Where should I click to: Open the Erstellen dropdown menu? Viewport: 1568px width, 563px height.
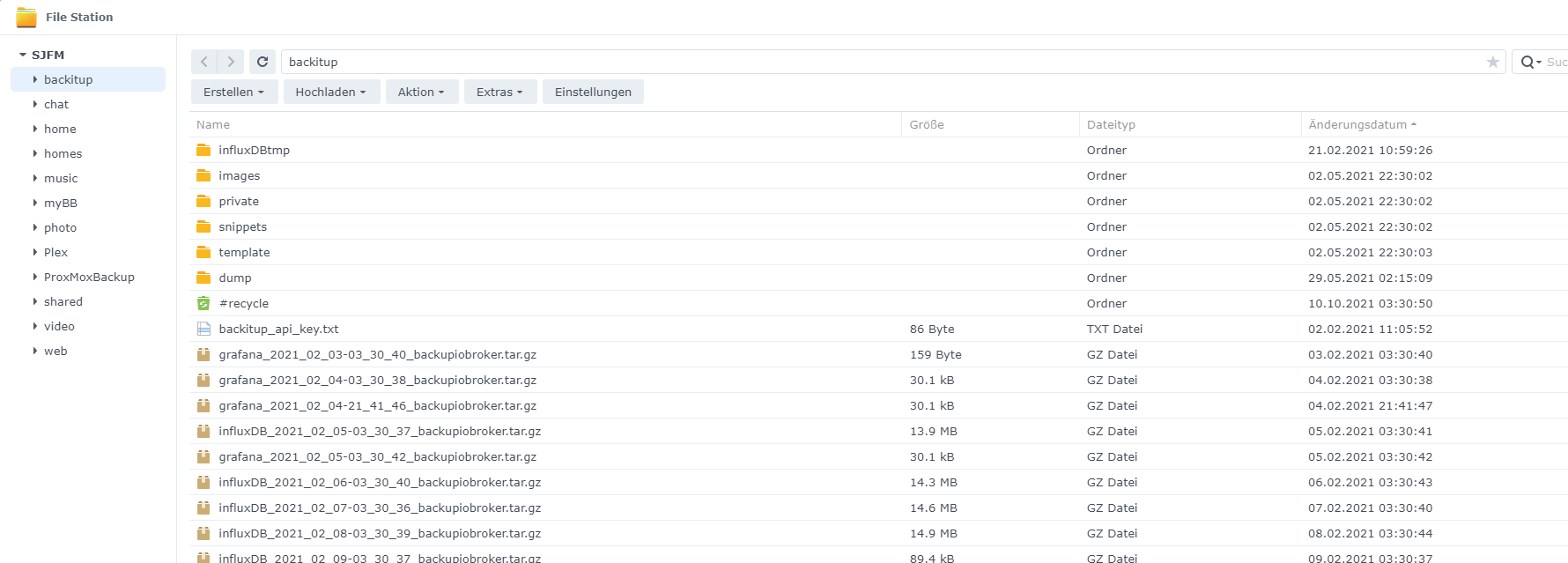234,92
